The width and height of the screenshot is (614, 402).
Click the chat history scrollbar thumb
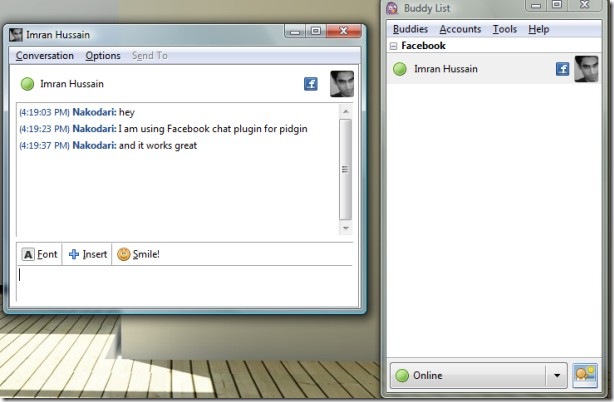[x=345, y=169]
